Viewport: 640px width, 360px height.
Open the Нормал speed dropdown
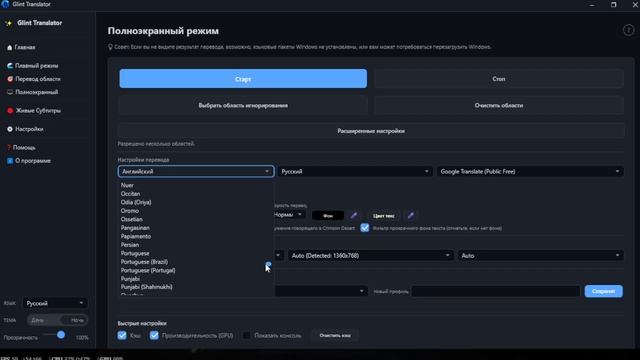(289, 215)
